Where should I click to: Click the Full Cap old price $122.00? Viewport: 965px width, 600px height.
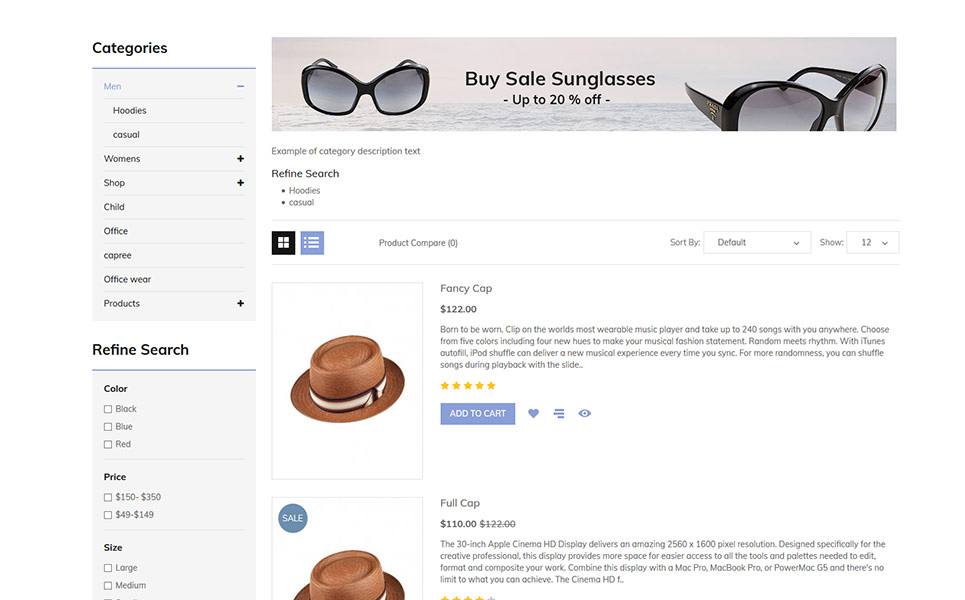click(498, 524)
